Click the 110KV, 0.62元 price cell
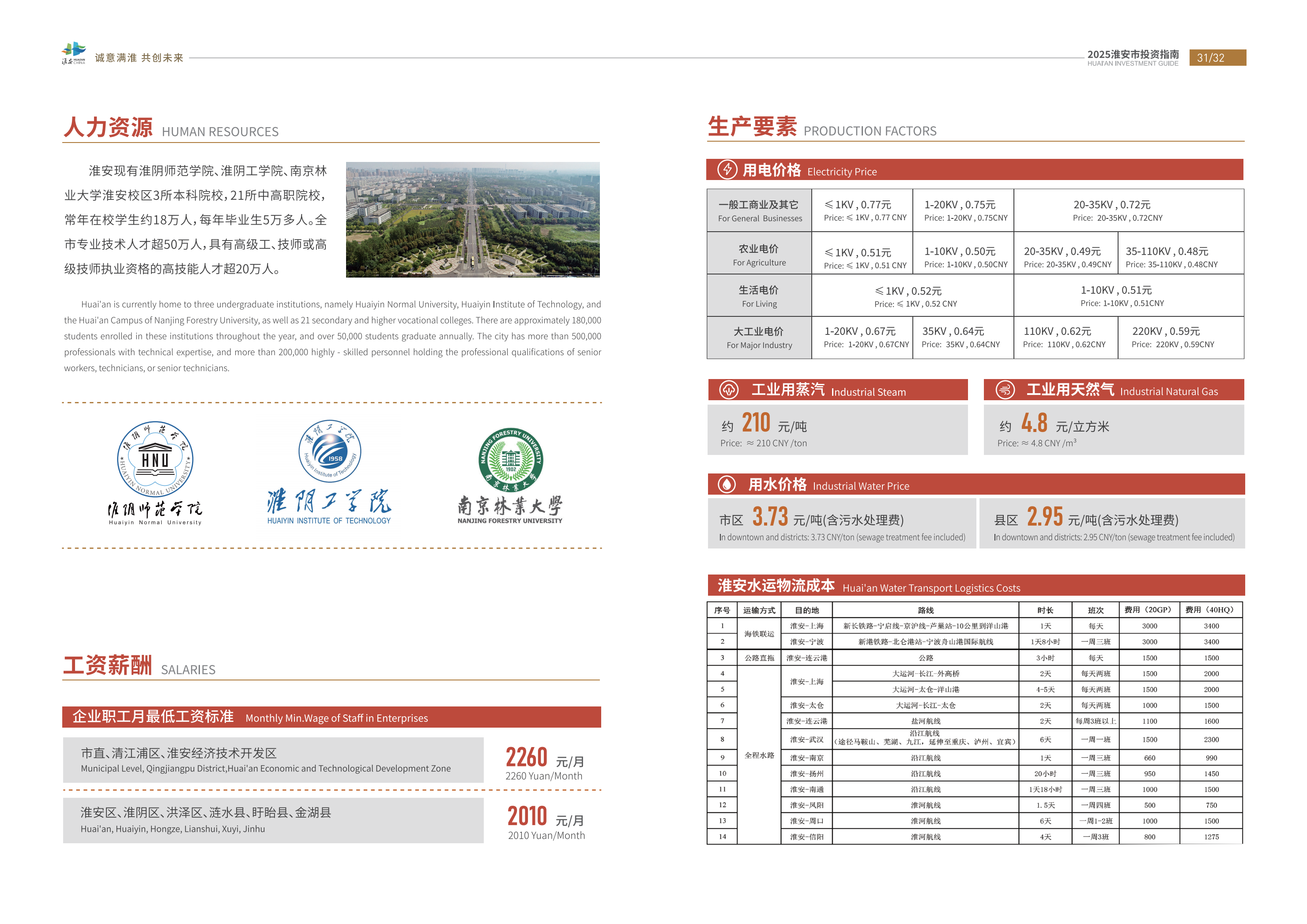The width and height of the screenshot is (1307, 924). [1066, 338]
